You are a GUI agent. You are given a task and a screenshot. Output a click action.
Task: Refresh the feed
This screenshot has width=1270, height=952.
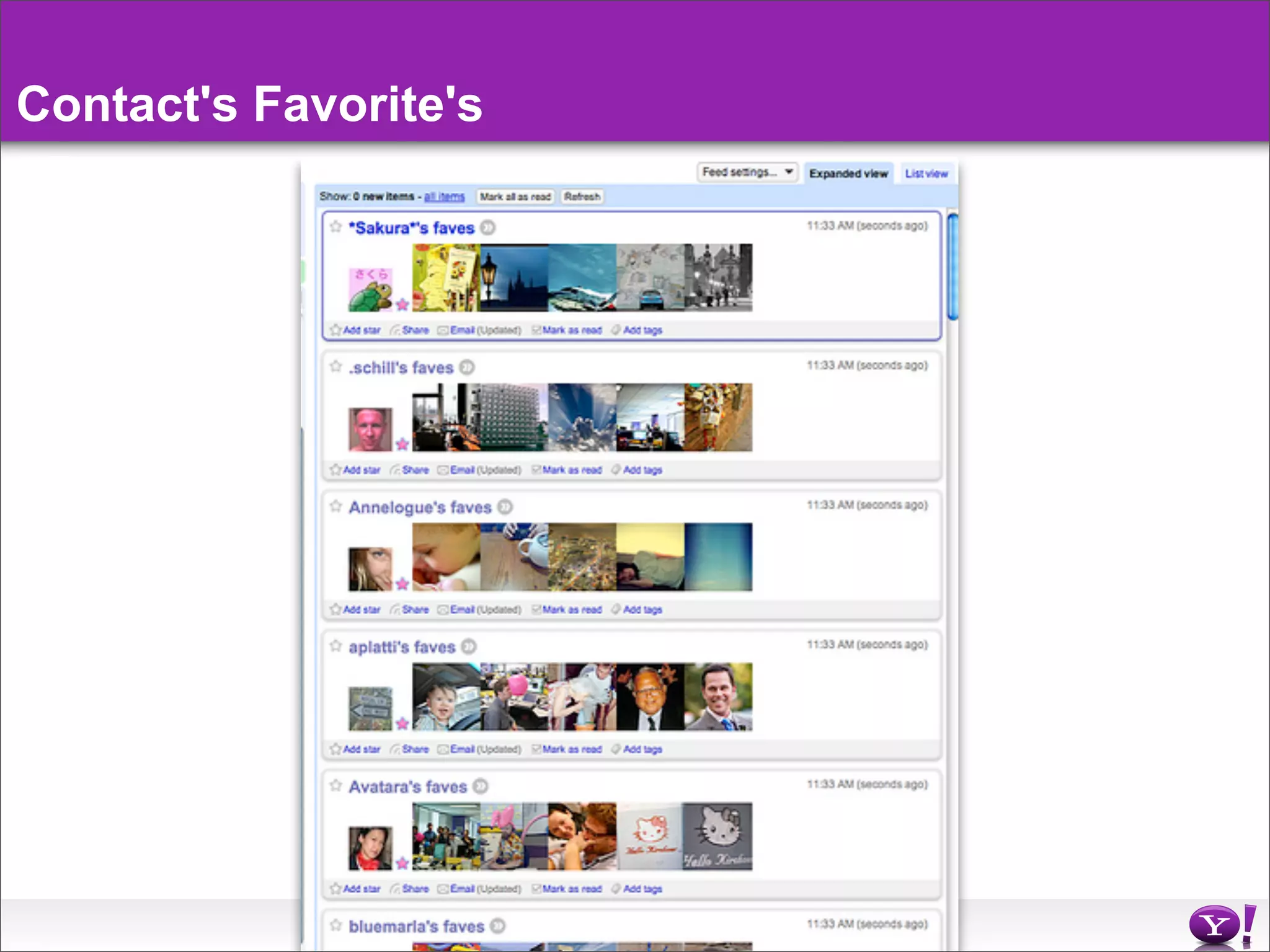coord(582,196)
